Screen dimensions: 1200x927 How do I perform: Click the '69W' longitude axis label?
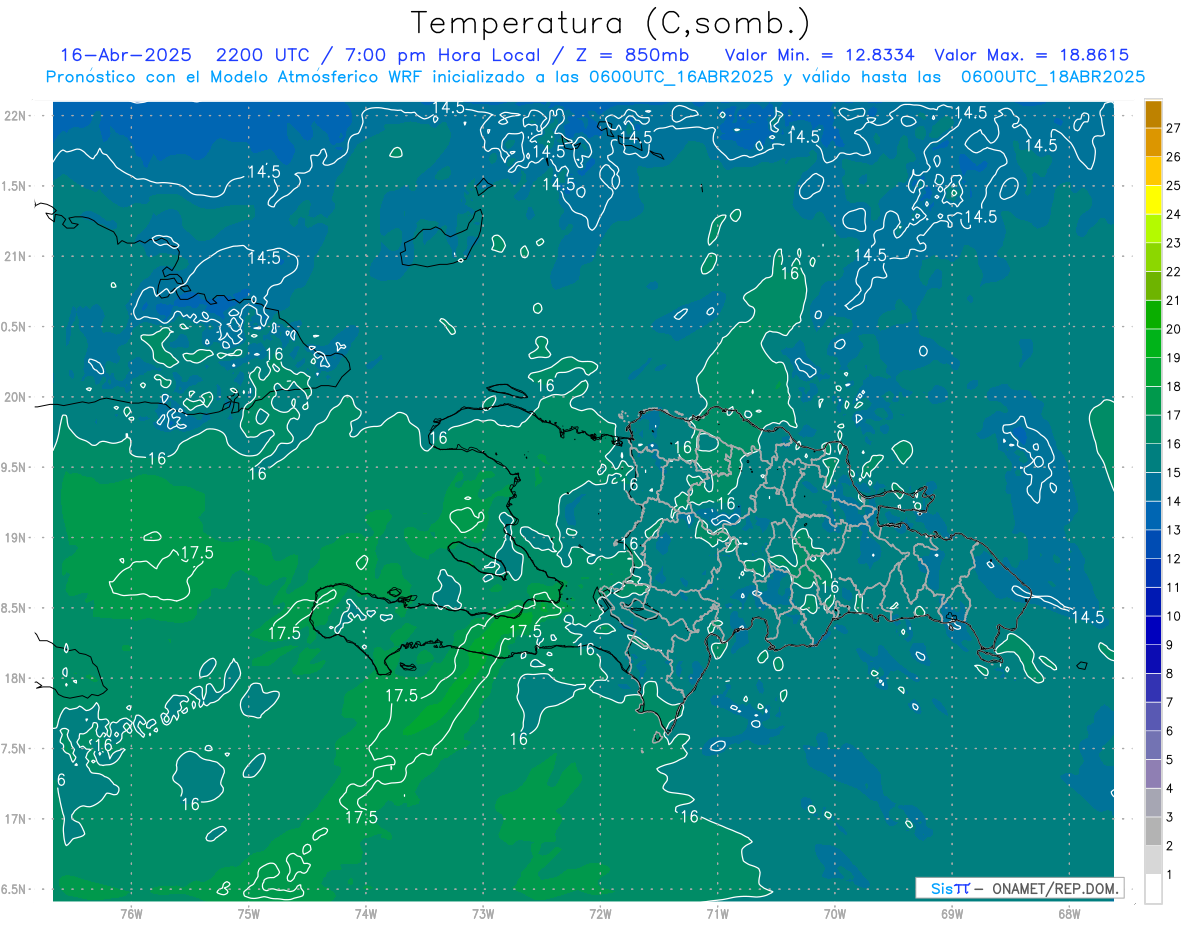(x=952, y=914)
